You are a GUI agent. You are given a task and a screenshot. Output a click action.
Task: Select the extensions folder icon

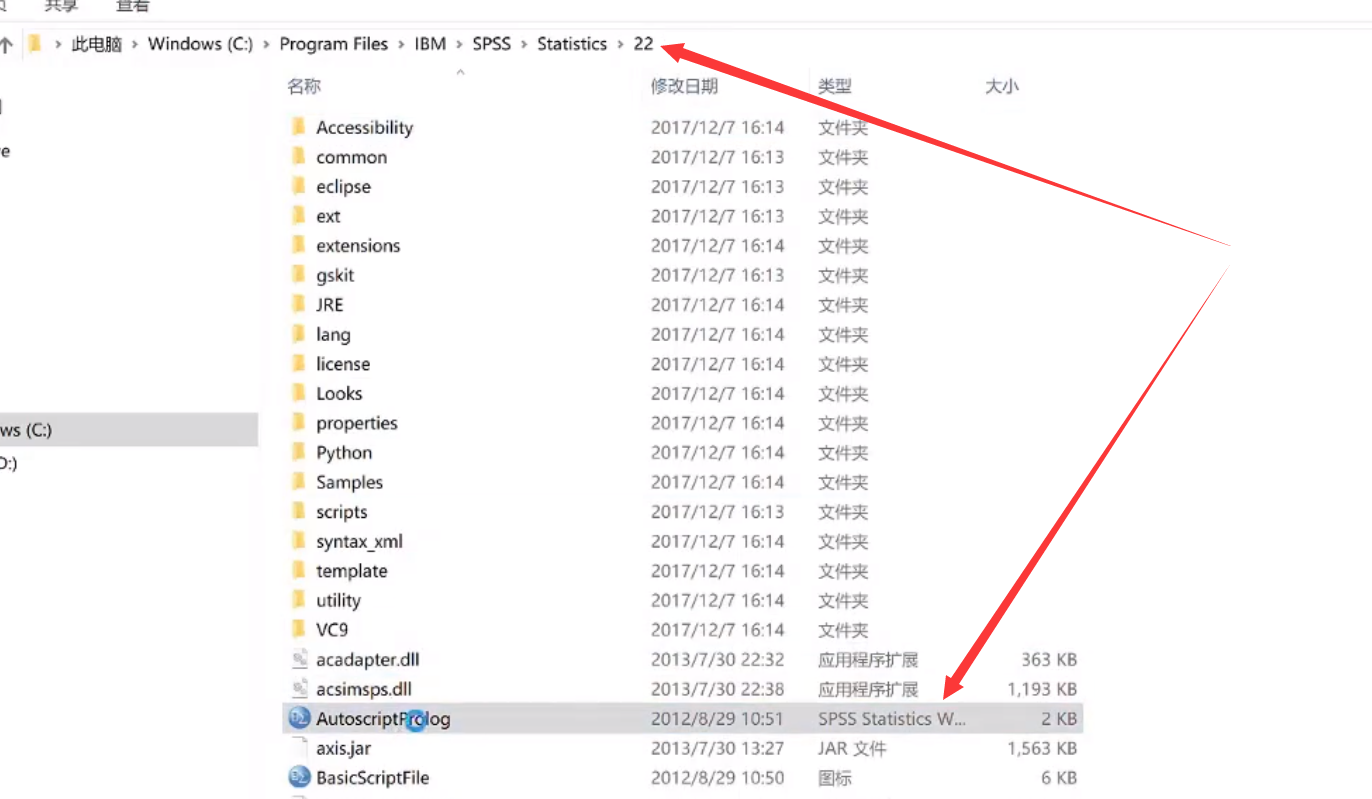point(298,245)
